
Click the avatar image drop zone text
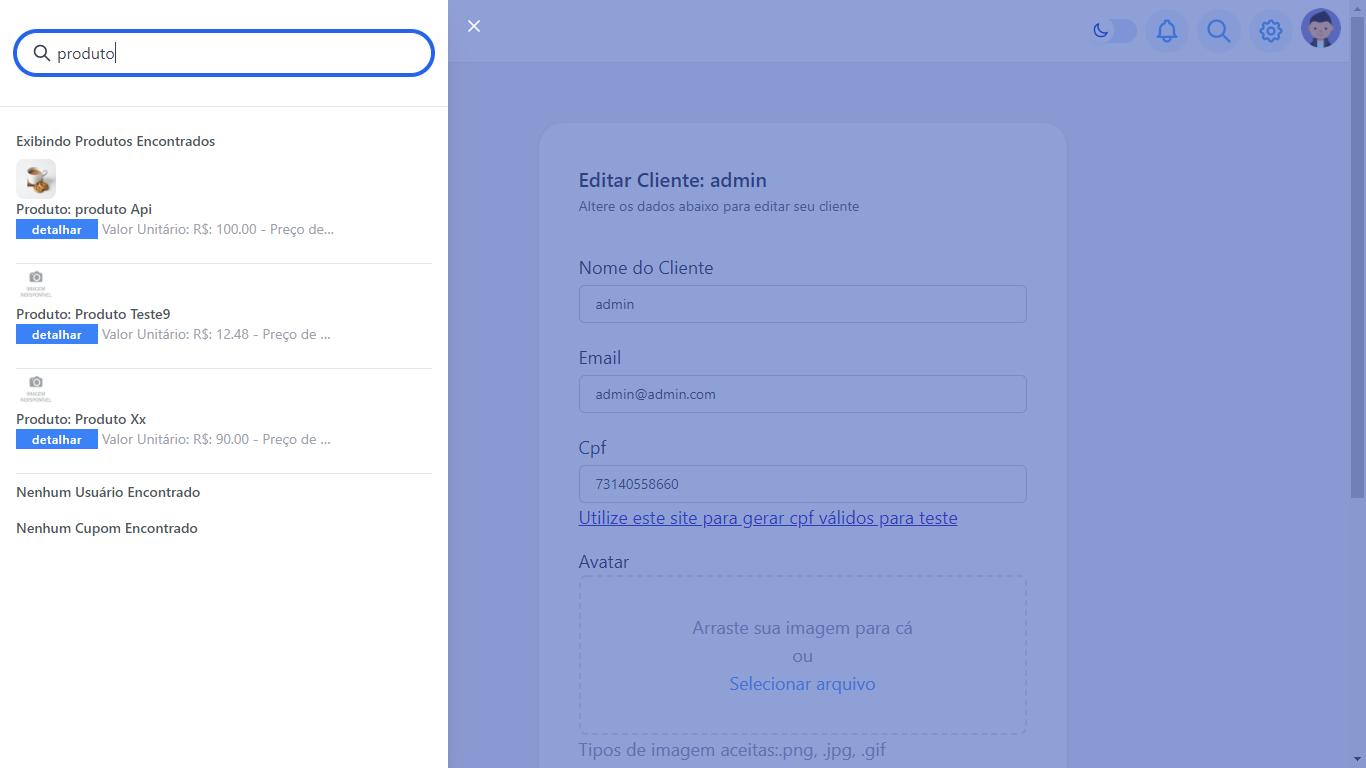(802, 628)
